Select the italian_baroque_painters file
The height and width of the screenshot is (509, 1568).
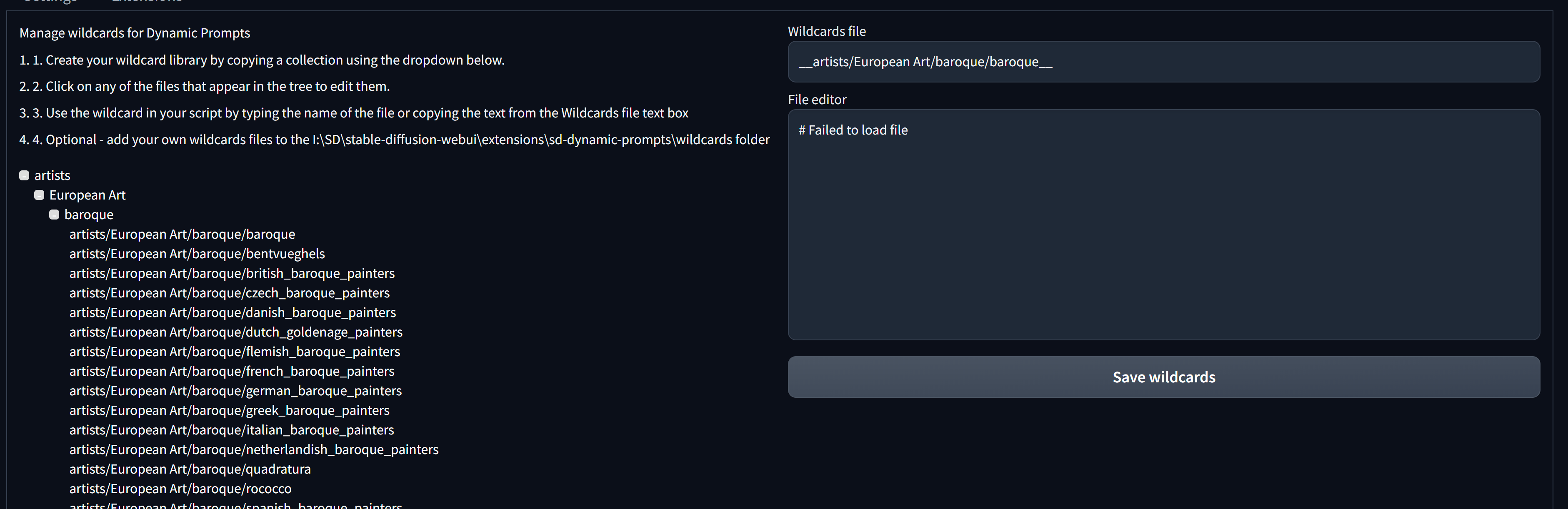[x=231, y=429]
